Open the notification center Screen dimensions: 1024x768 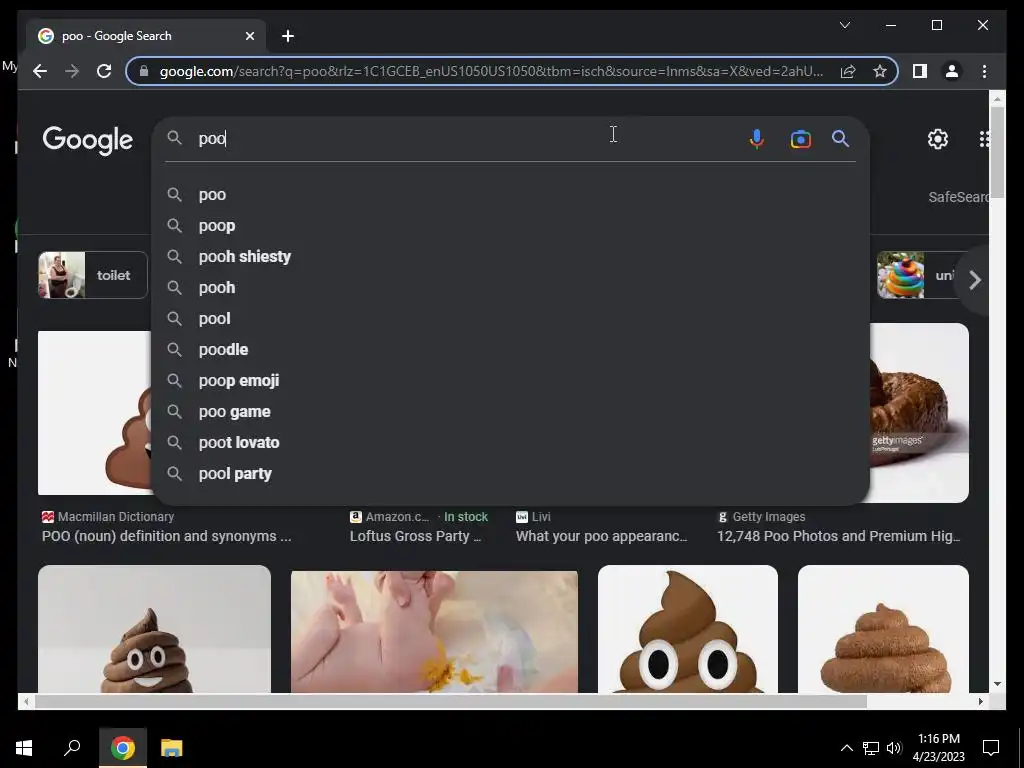pos(991,748)
